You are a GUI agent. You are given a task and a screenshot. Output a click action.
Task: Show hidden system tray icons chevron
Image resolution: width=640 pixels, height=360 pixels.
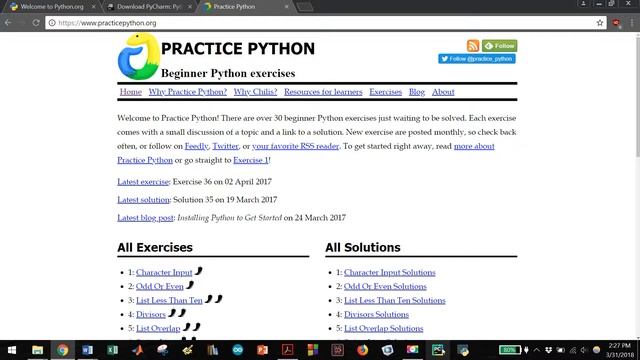tap(536, 350)
